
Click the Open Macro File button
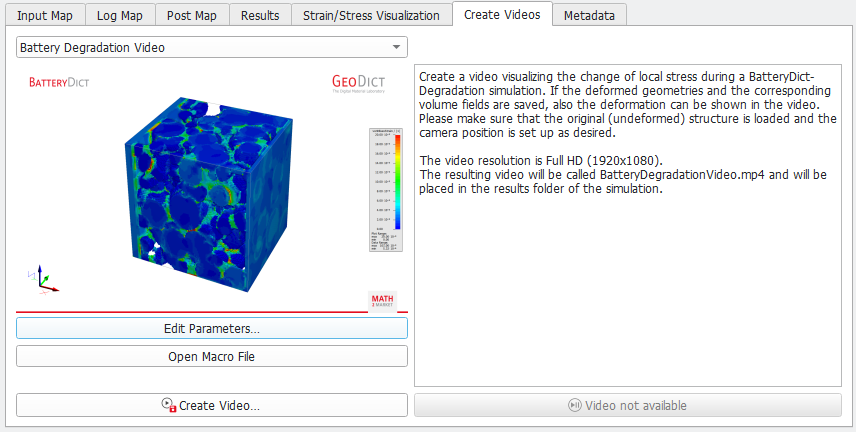coord(212,357)
